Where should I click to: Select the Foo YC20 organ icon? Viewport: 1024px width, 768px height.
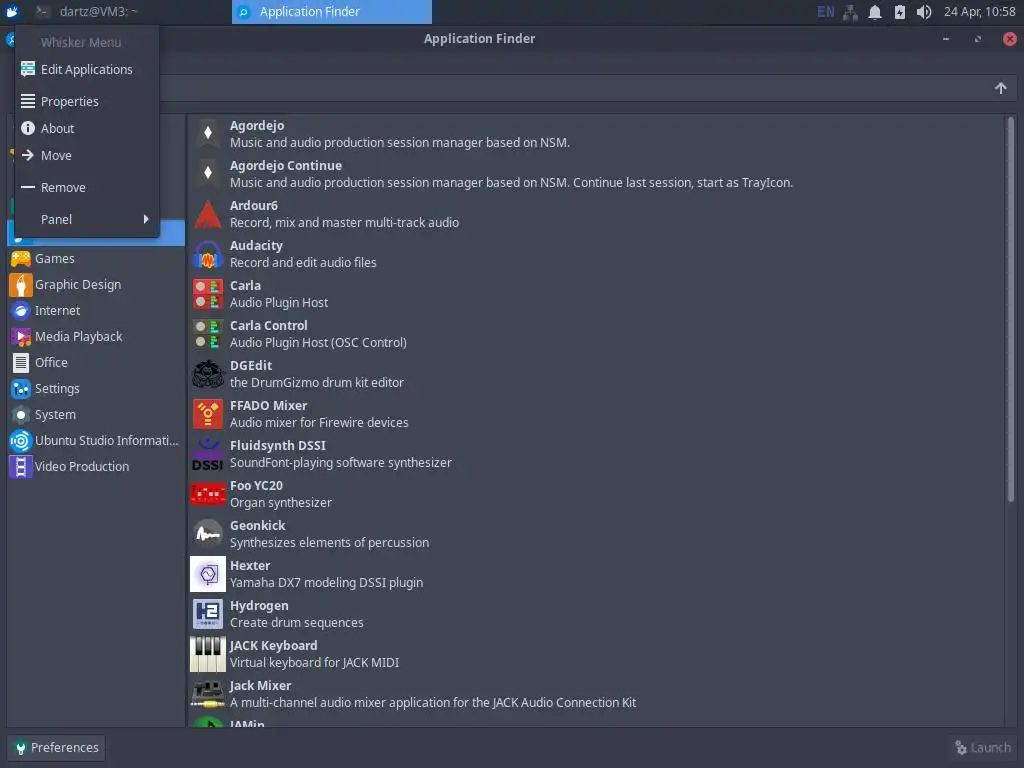pos(208,494)
